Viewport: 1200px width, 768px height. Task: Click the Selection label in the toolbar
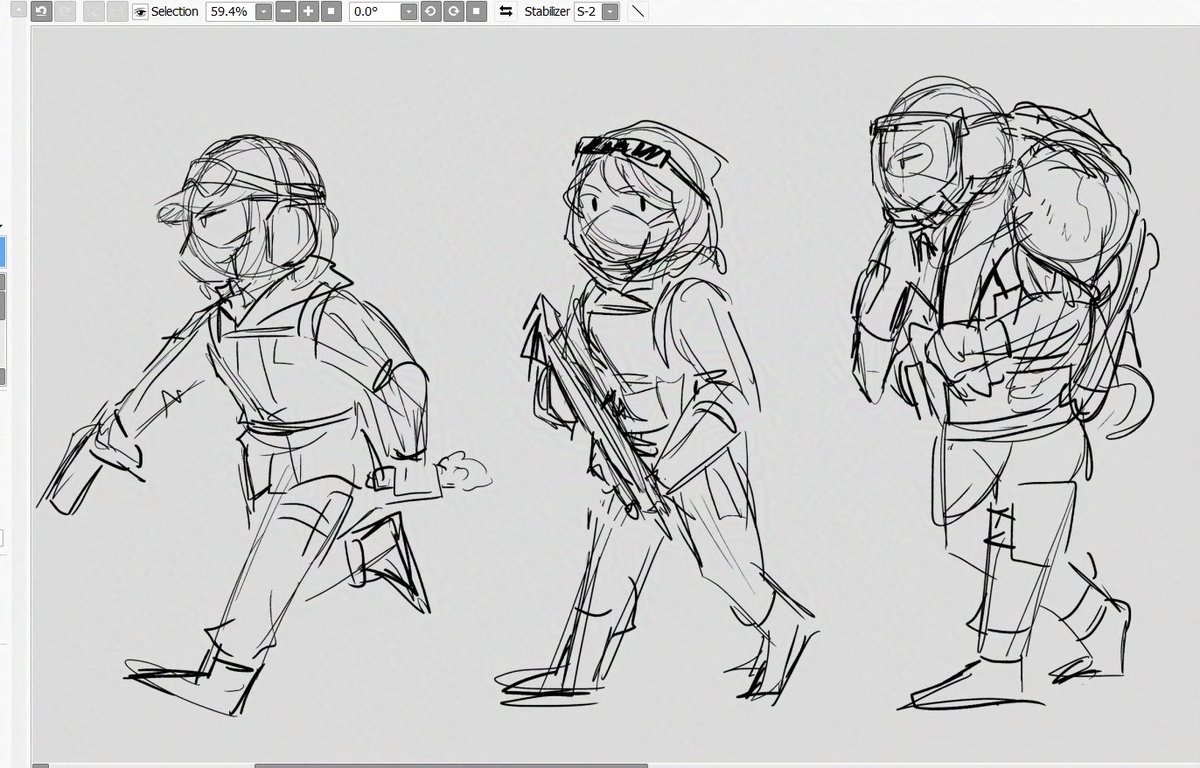point(174,12)
